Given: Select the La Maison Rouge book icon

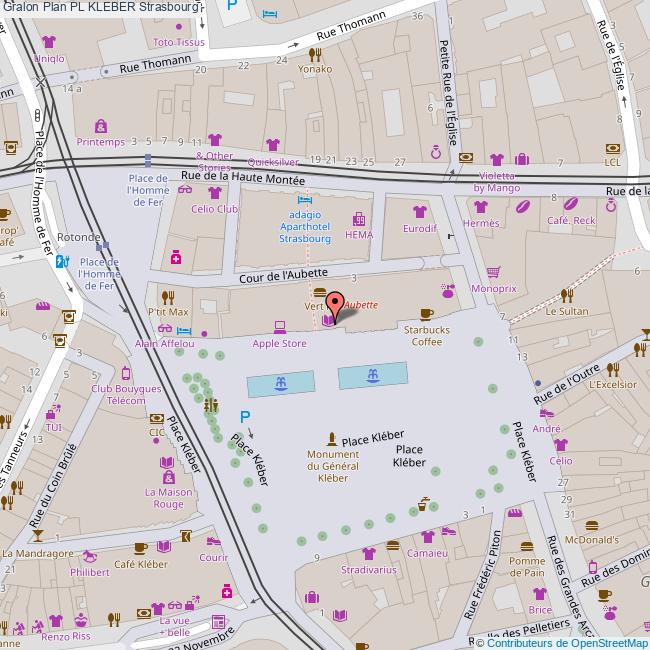Looking at the screenshot, I should pos(166,463).
